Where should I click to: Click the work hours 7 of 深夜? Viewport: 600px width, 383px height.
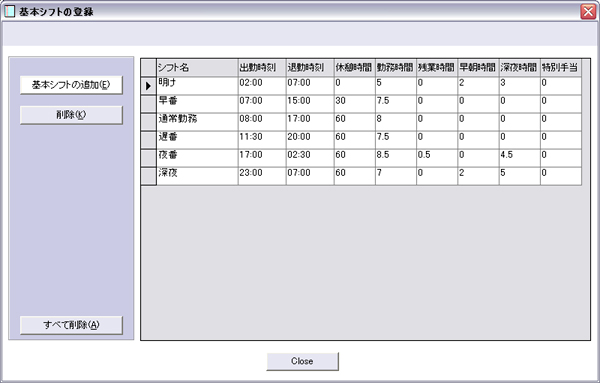pos(396,176)
